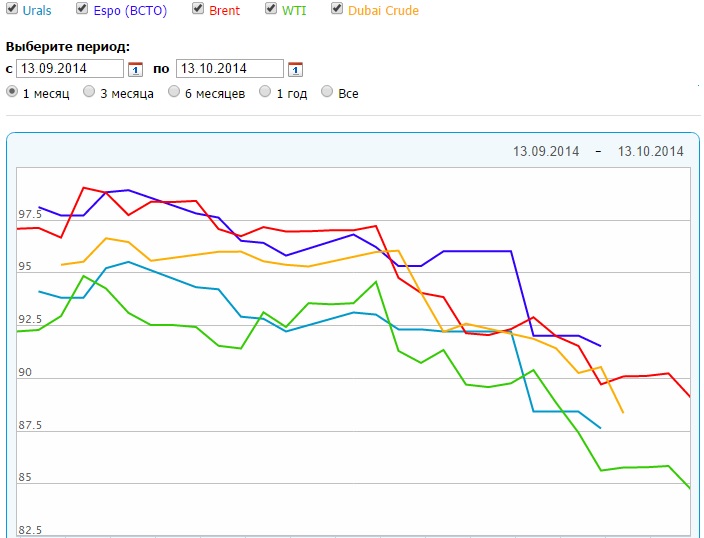Focus the end date field 13.10.2014
Image resolution: width=704 pixels, height=538 pixels.
tap(230, 69)
